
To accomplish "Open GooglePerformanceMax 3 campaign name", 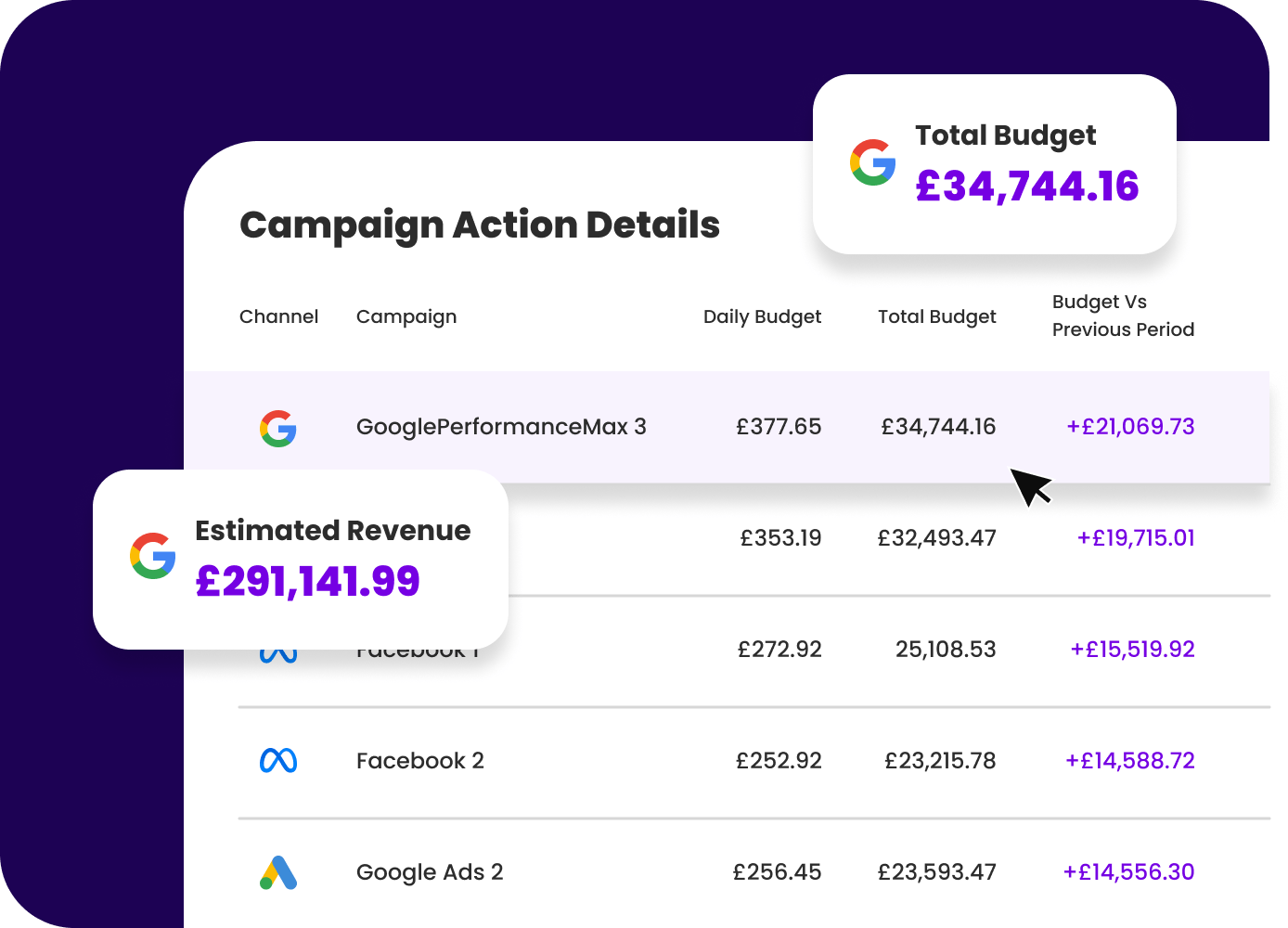I will click(x=501, y=427).
